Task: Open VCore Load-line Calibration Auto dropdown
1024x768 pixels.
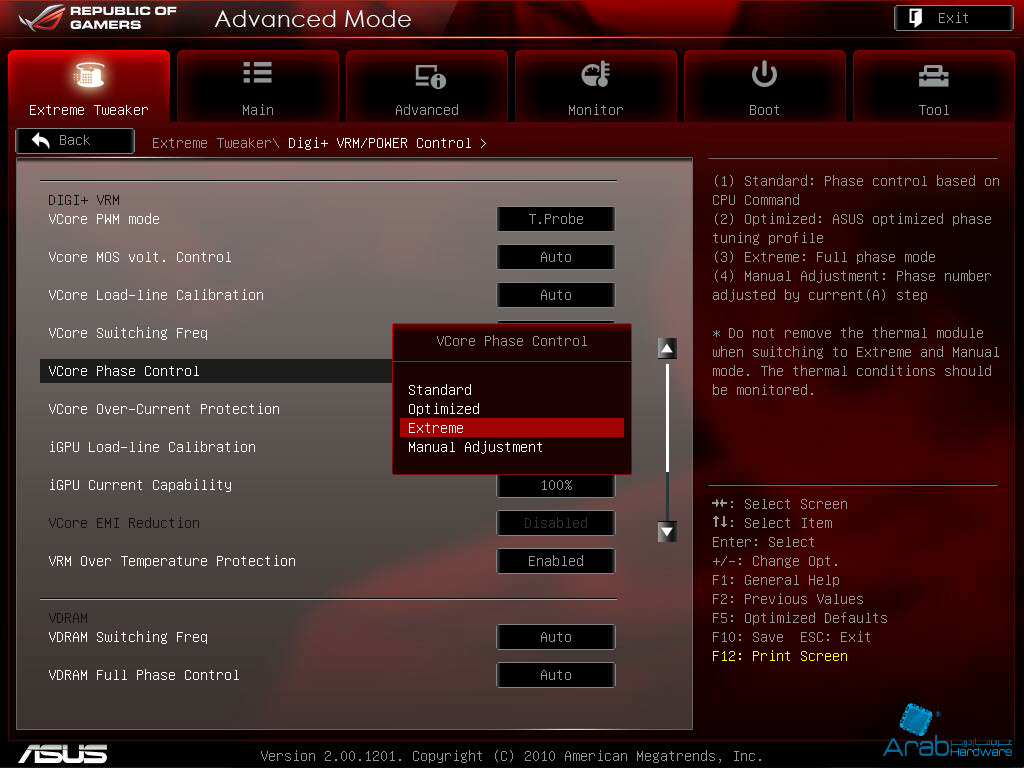Action: pos(556,295)
